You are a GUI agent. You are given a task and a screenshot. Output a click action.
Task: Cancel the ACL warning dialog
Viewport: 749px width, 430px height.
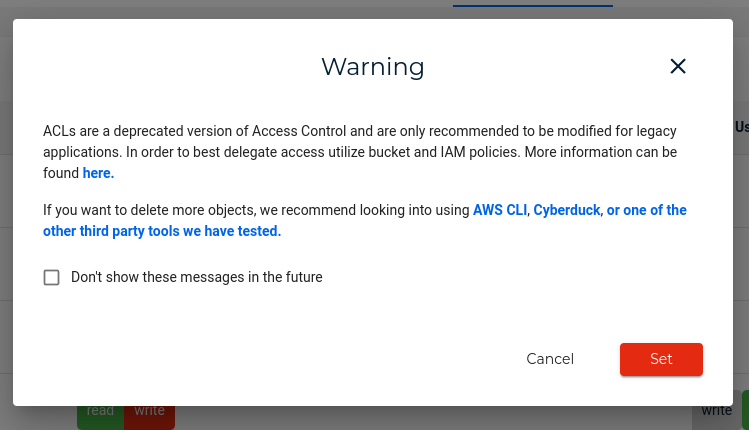[x=550, y=359]
